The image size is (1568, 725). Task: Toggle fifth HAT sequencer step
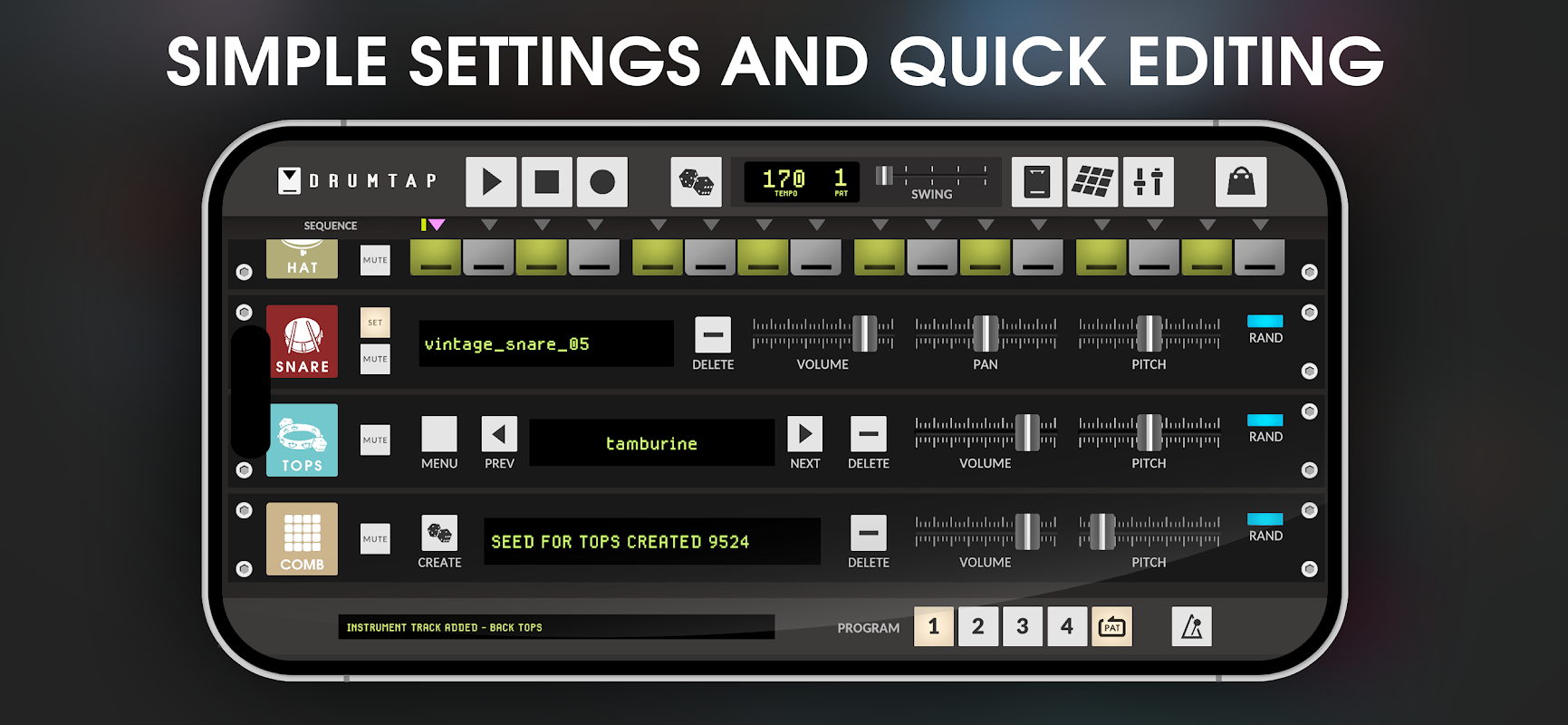tap(657, 257)
